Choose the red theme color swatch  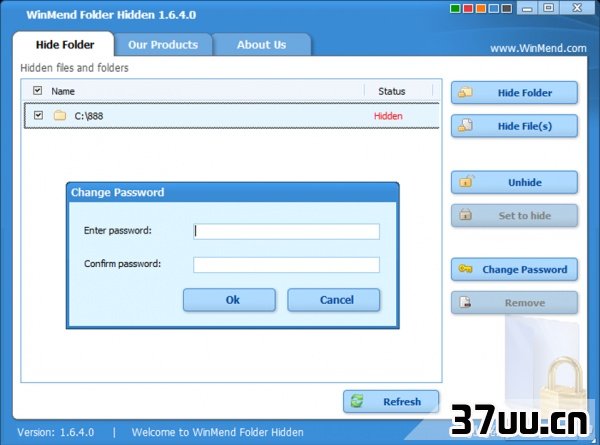(x=468, y=8)
